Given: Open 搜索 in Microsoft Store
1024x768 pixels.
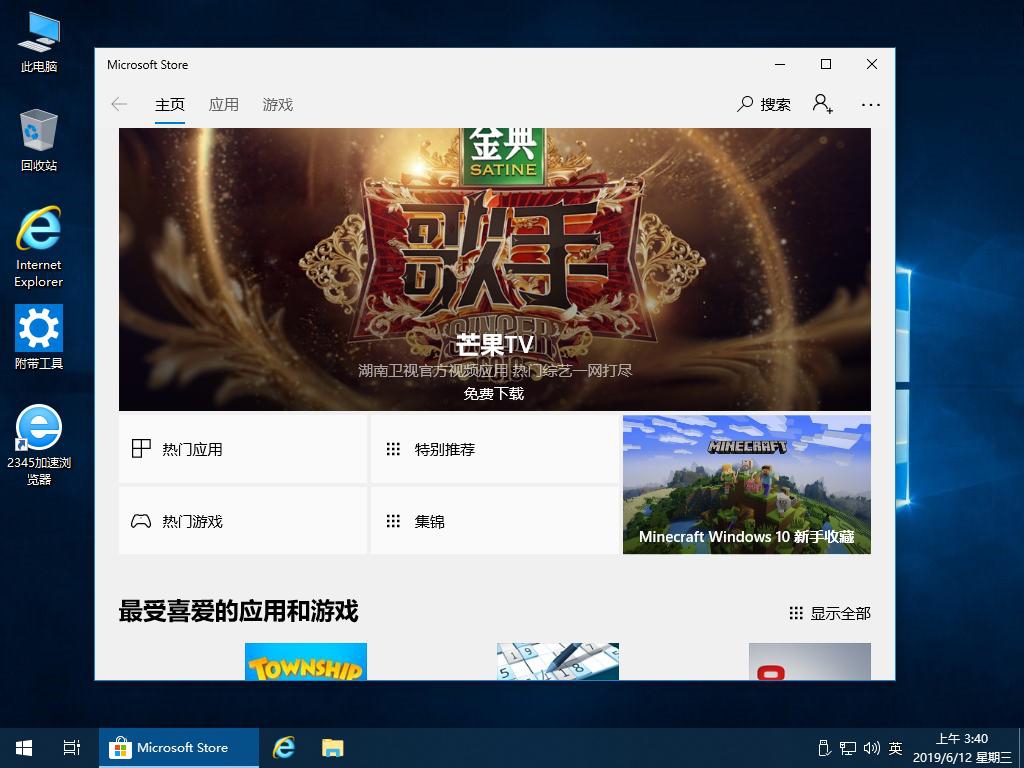Looking at the screenshot, I should coord(763,104).
